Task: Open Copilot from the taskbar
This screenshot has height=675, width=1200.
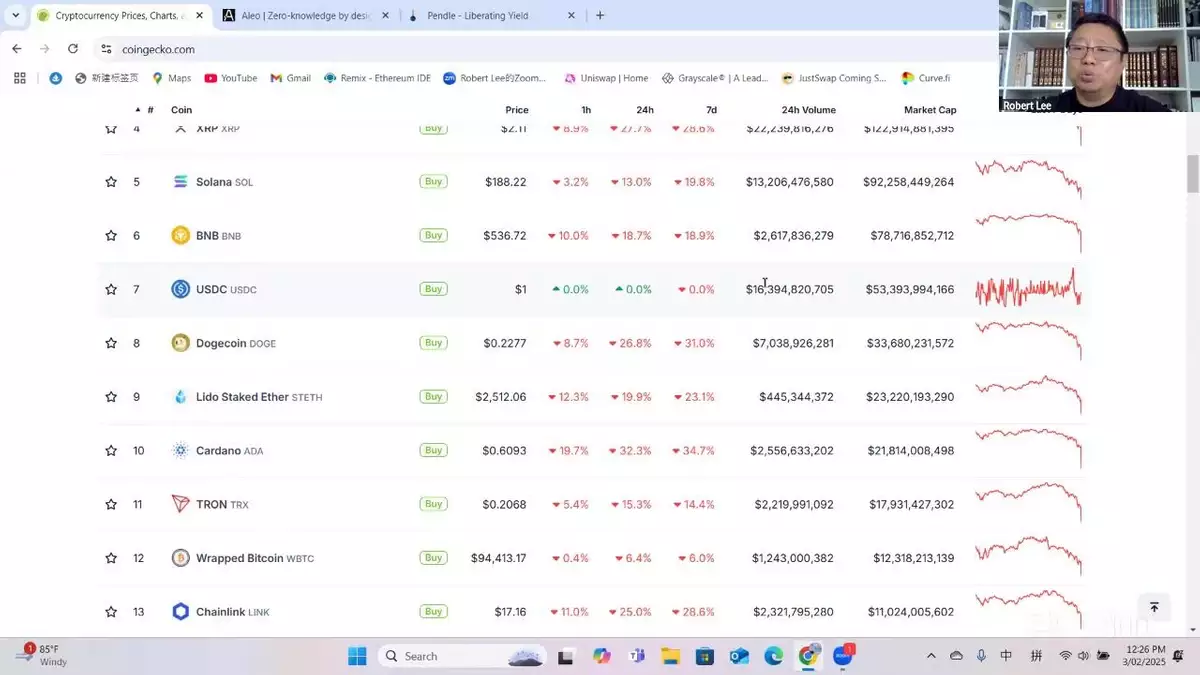Action: pos(601,656)
